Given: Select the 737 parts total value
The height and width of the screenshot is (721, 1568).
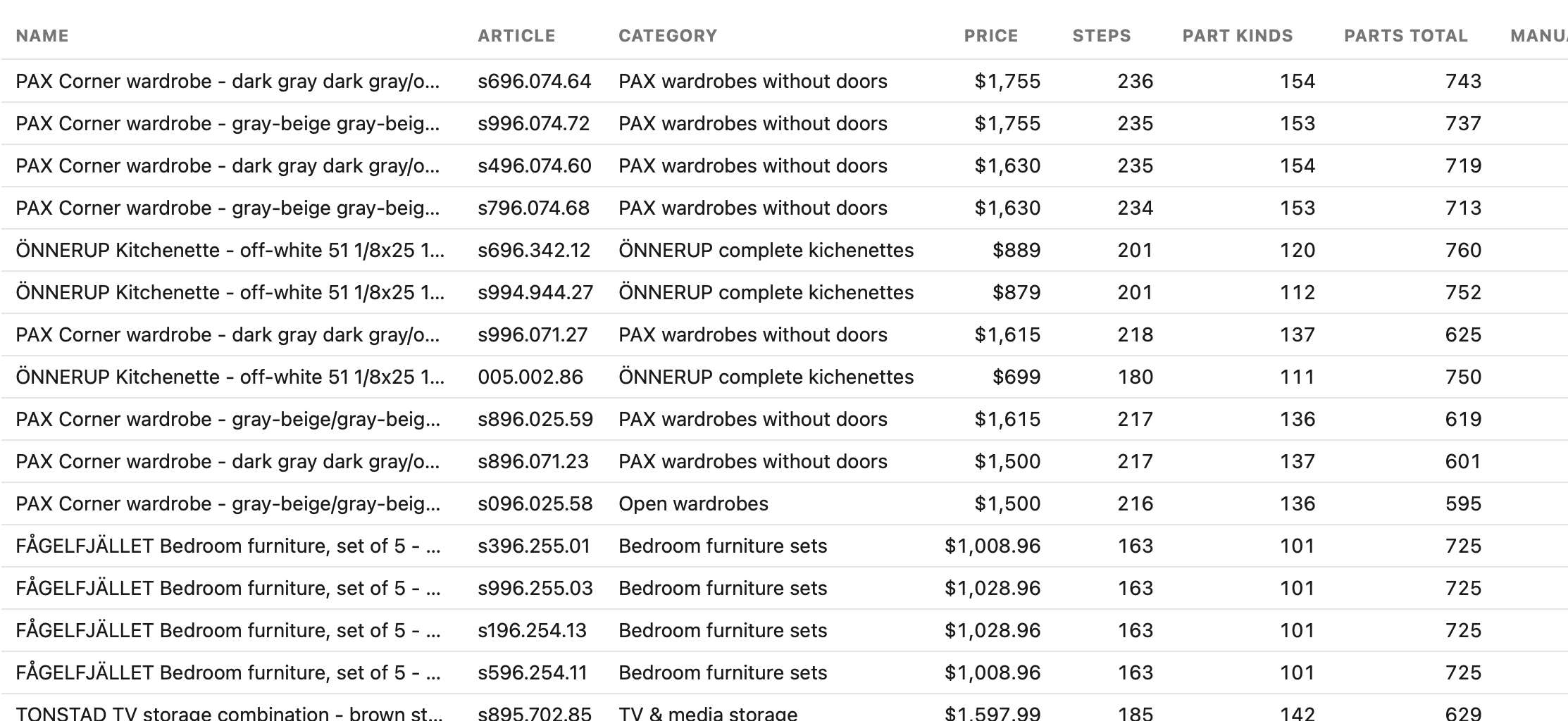Looking at the screenshot, I should click(x=1464, y=124).
